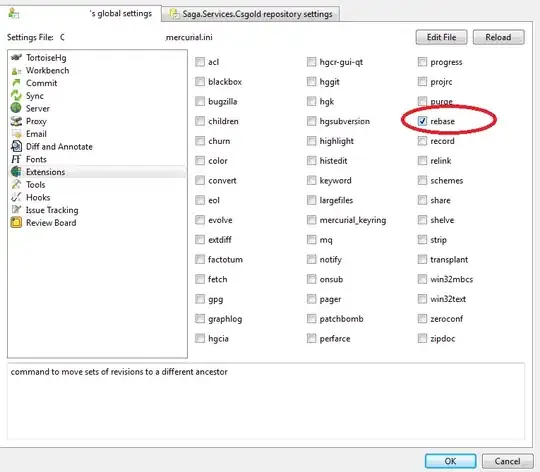Tick the factotum checkbox

point(200,259)
